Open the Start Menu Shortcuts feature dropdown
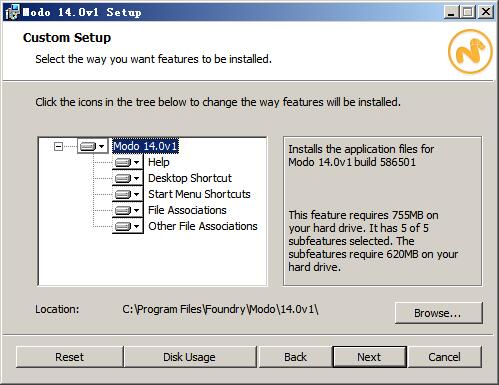This screenshot has width=499, height=385. pos(128,194)
